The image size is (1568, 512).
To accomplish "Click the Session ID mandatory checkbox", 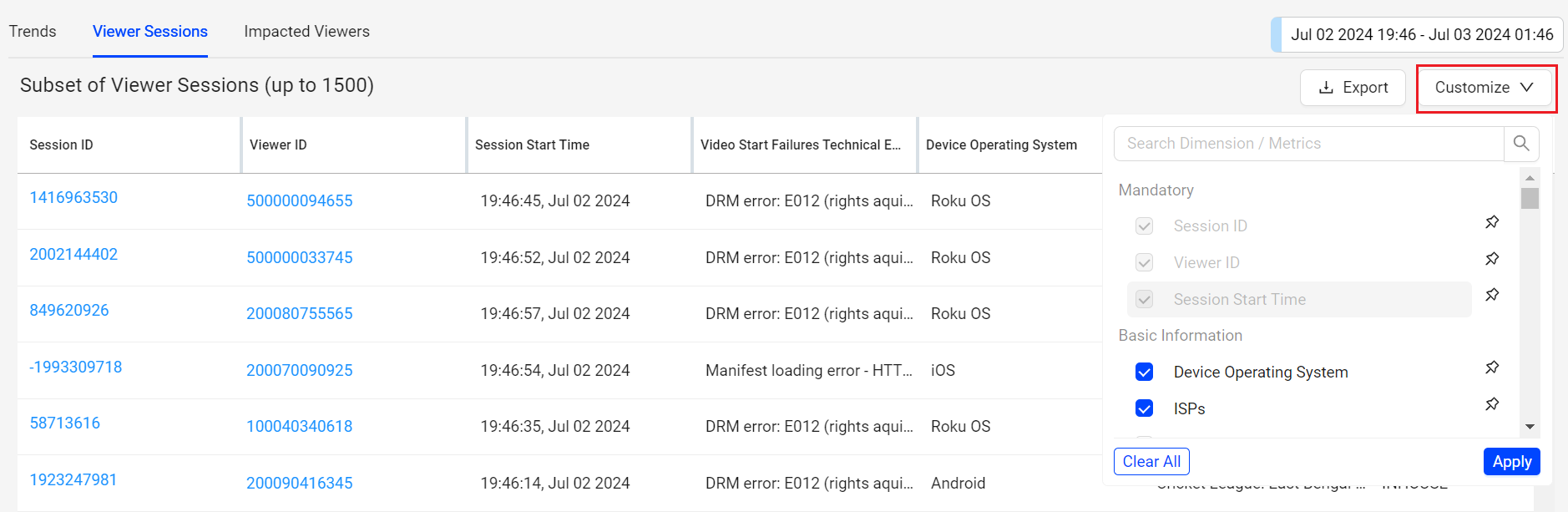I will pyautogui.click(x=1145, y=226).
